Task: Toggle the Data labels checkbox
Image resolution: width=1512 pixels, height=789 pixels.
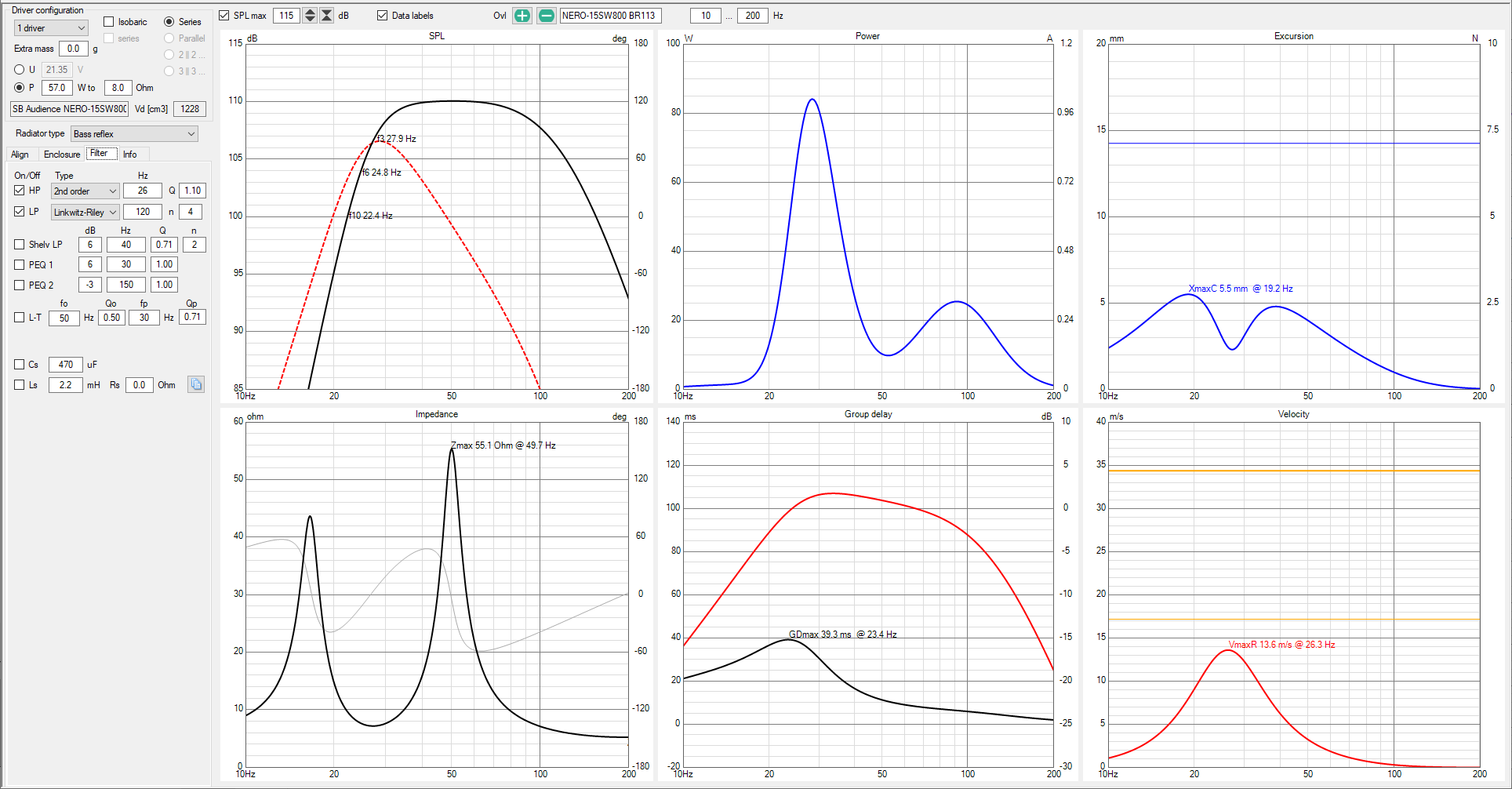Action: point(383,16)
